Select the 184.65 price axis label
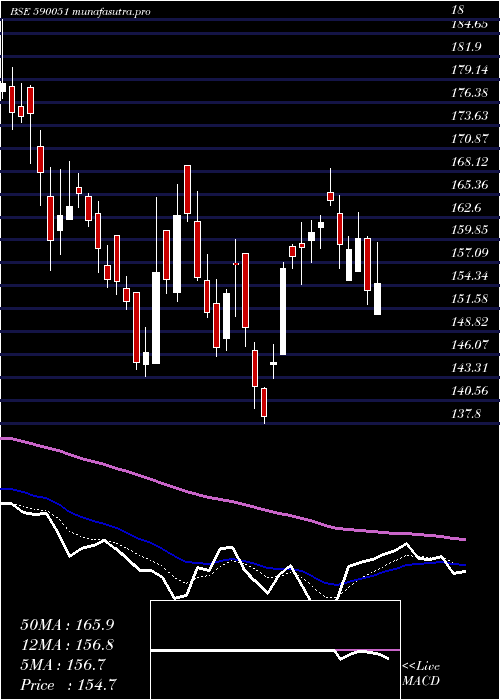The image size is (500, 700). [x=469, y=24]
